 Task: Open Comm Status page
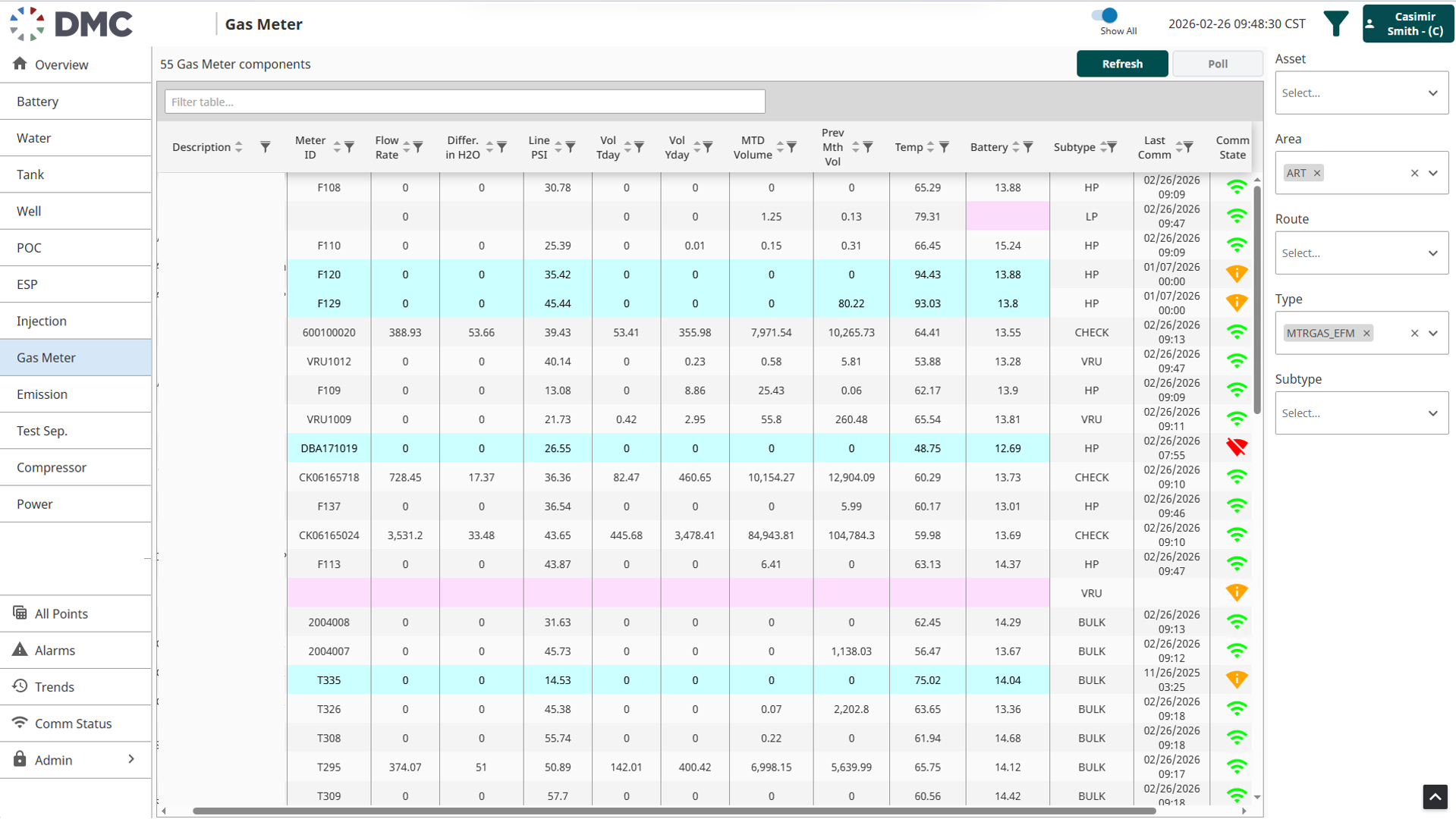coord(76,723)
